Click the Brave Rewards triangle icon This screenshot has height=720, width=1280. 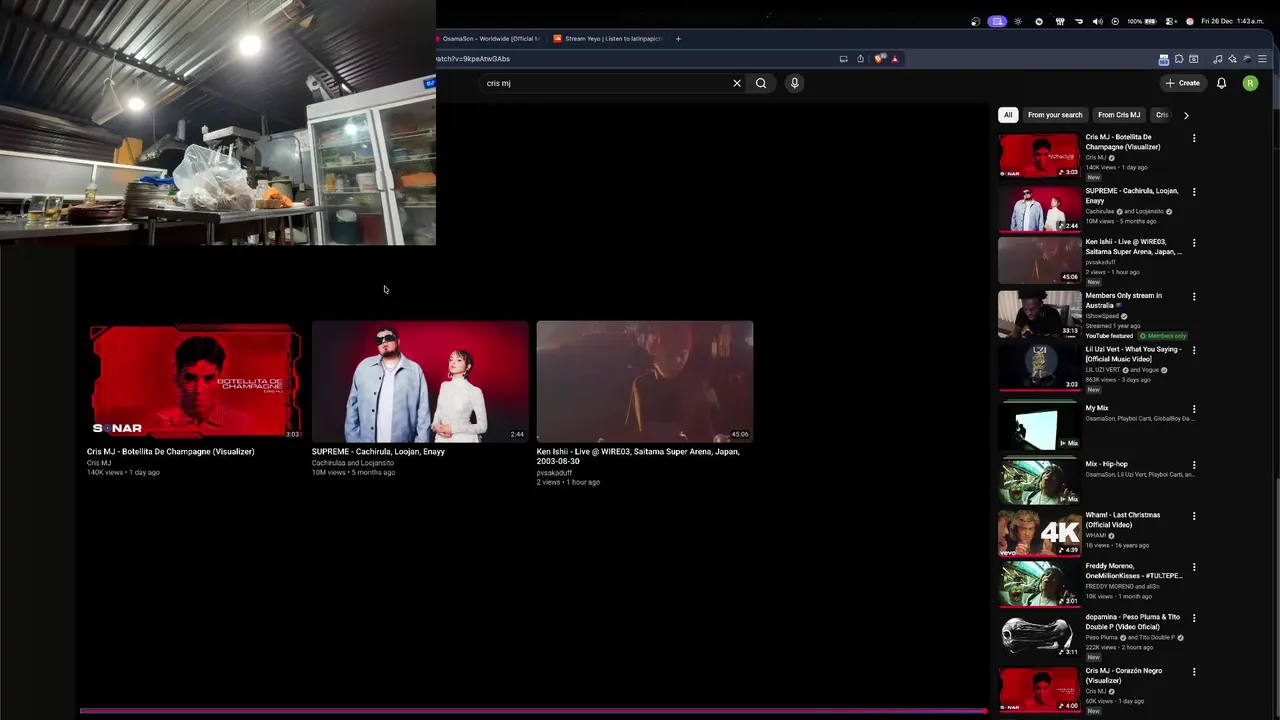[x=895, y=59]
